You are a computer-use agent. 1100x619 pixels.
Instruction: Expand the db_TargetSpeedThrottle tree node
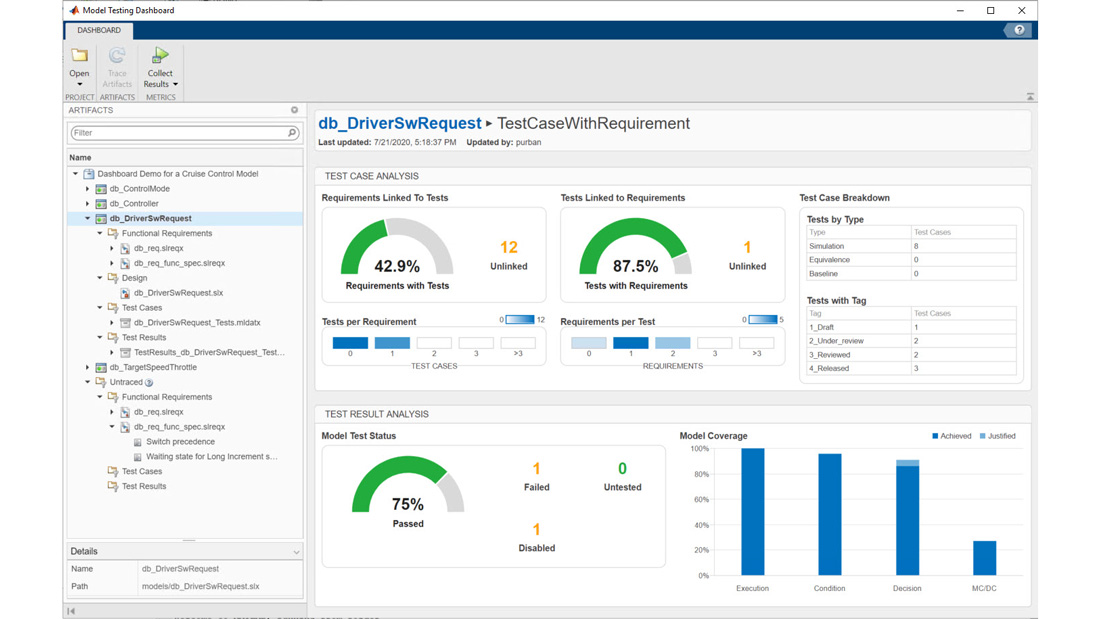coord(87,367)
